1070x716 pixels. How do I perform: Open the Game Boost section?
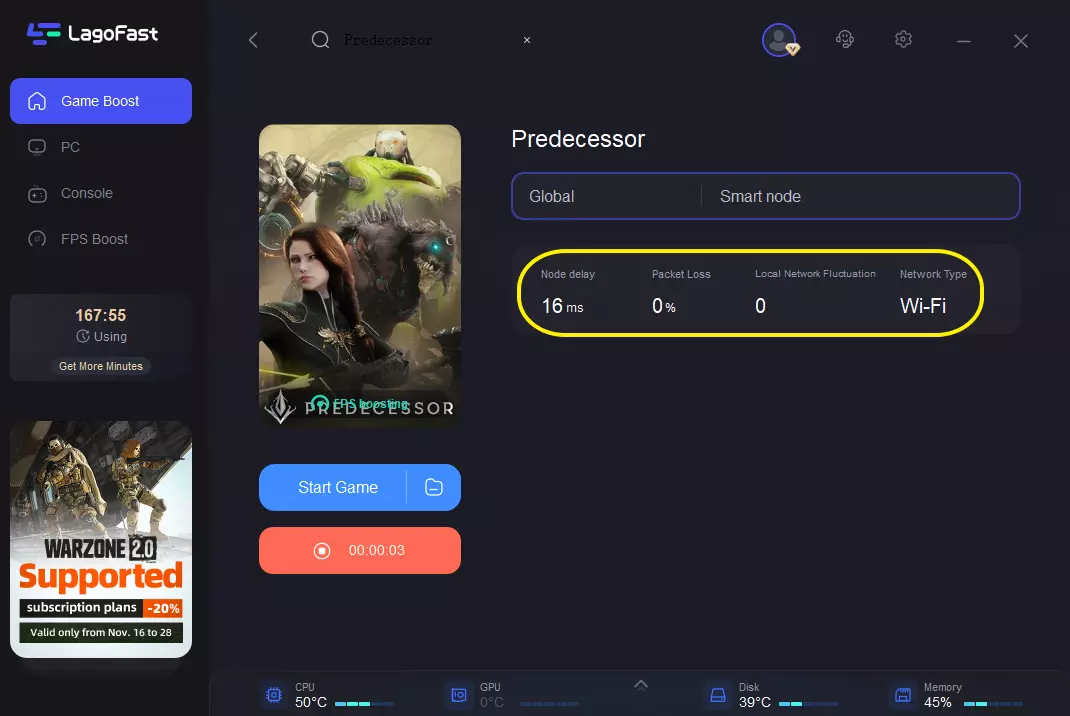(x=101, y=101)
